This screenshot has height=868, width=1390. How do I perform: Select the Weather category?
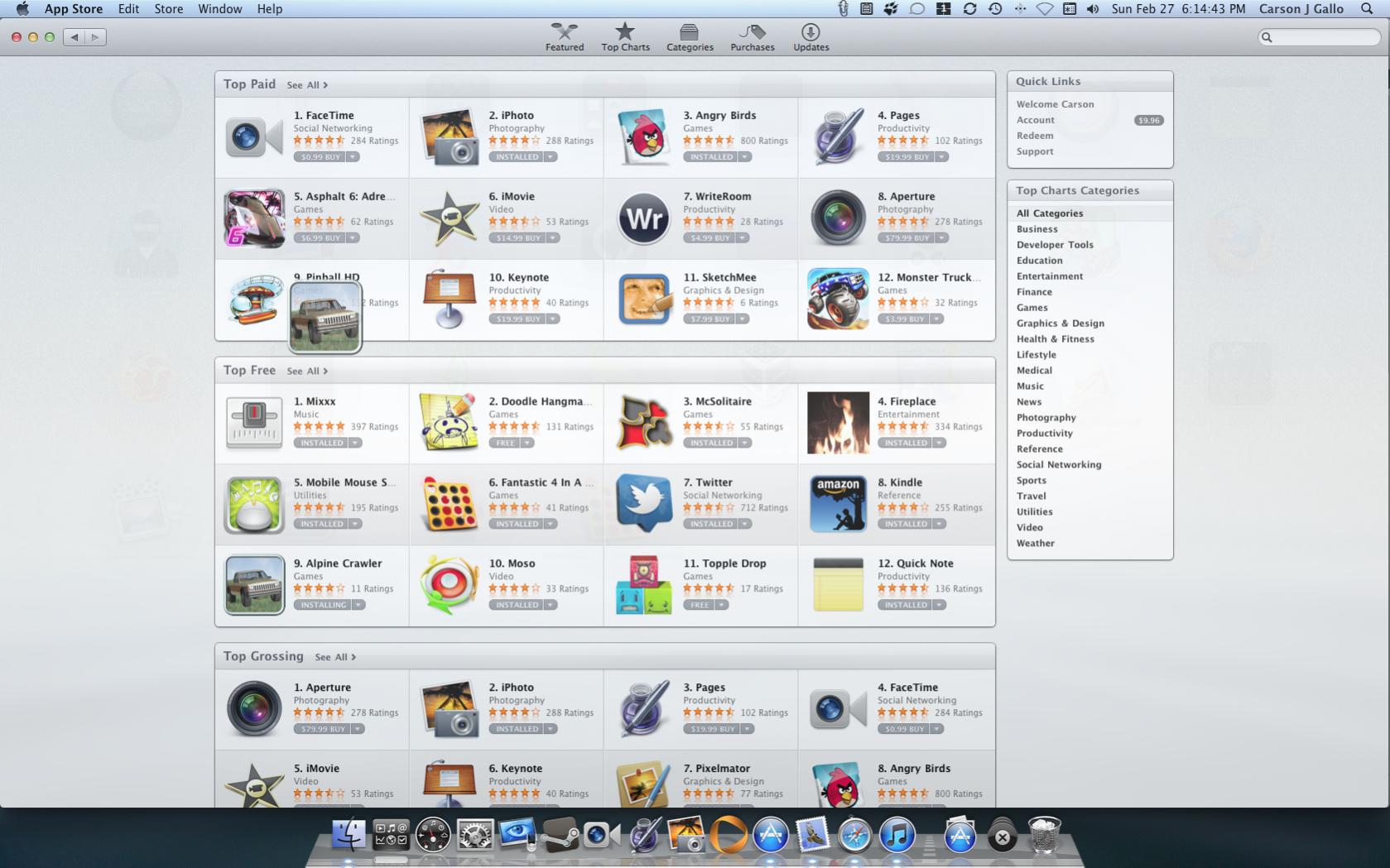point(1036,544)
